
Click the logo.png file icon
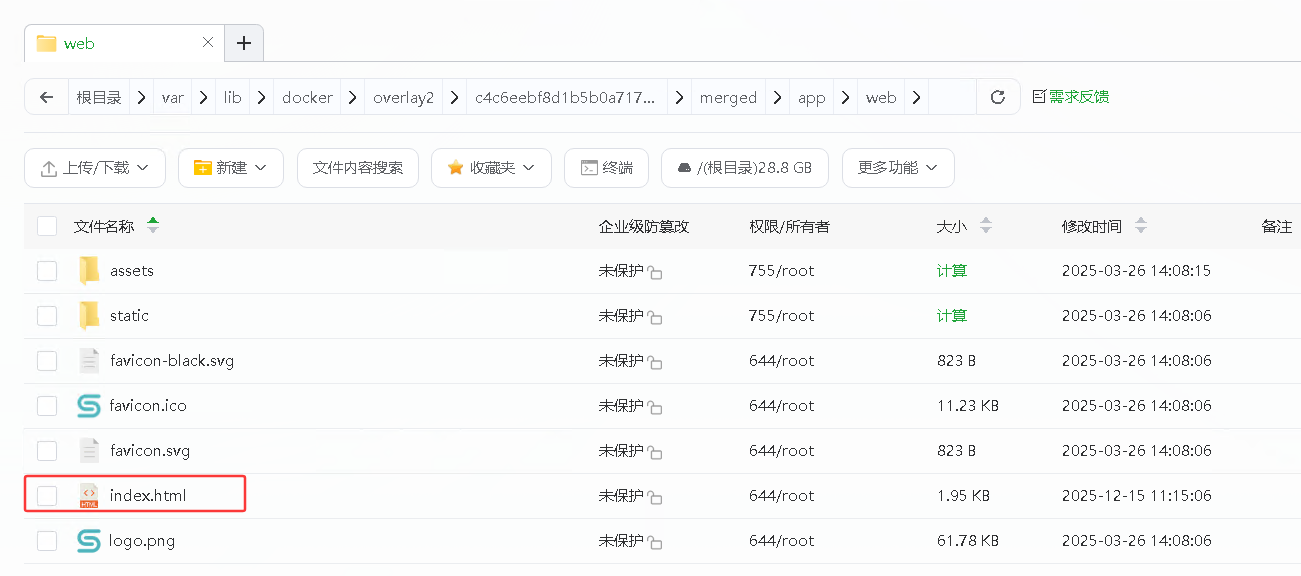(89, 541)
